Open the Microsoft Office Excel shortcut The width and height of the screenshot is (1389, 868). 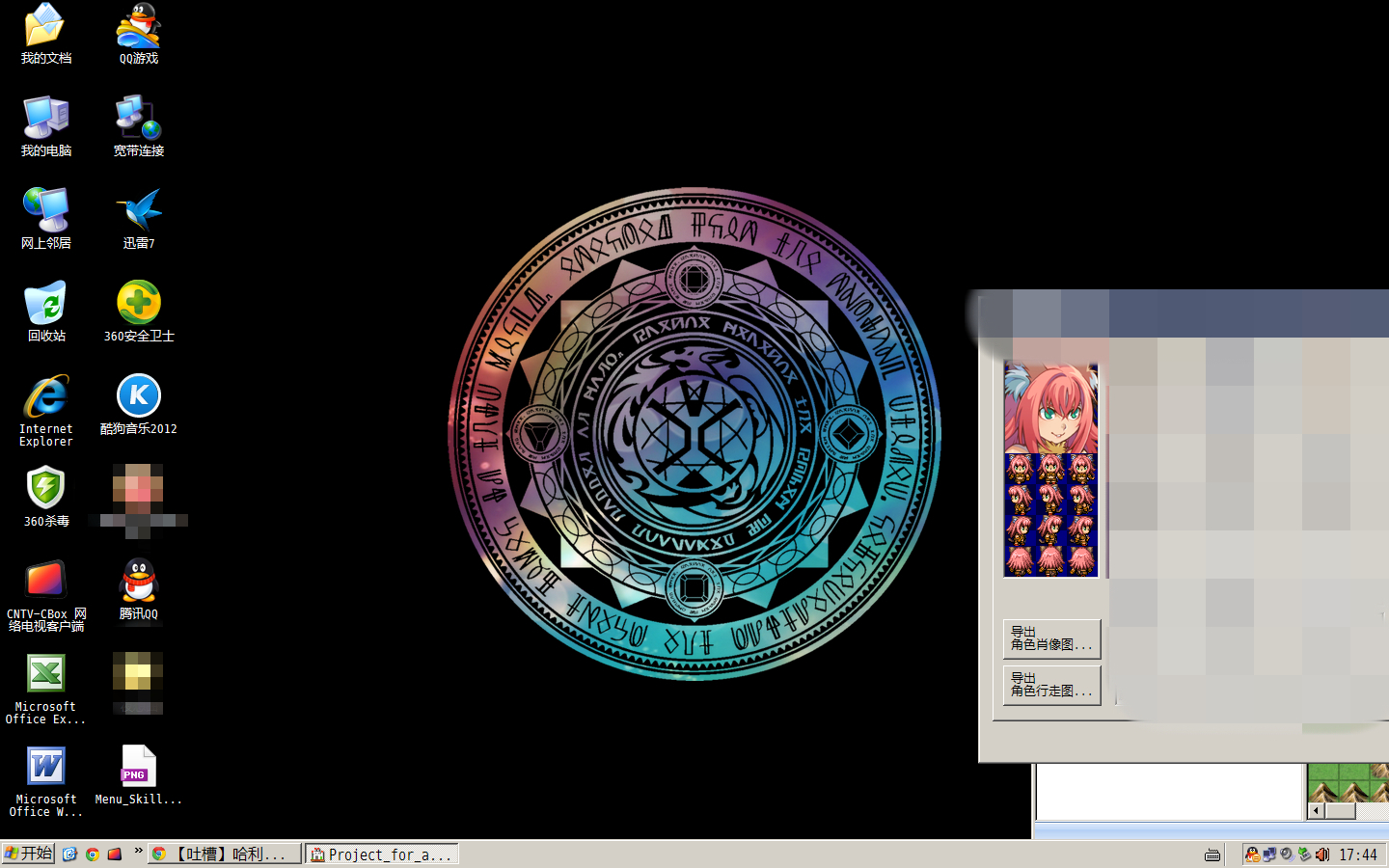[45, 688]
